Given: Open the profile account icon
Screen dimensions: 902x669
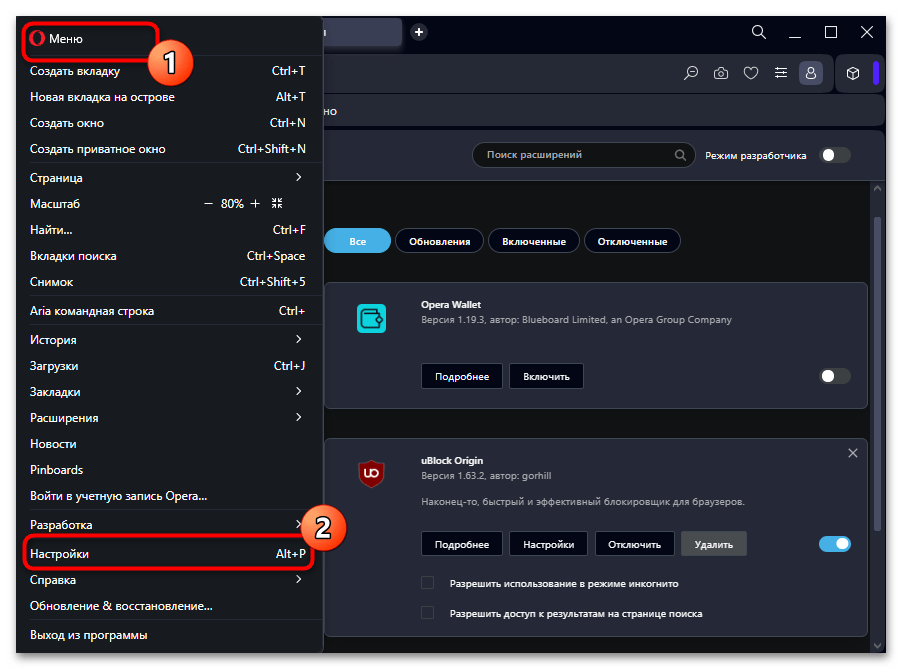Looking at the screenshot, I should (811, 73).
